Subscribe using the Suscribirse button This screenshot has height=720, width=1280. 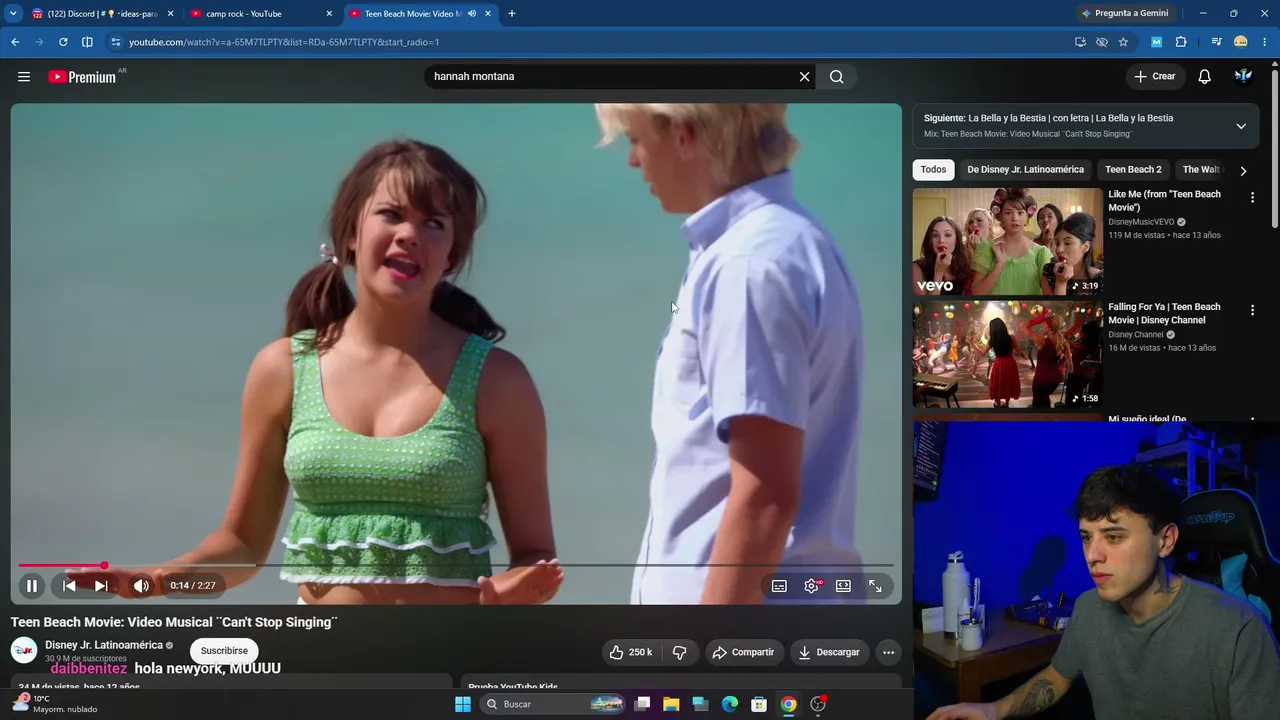tap(224, 651)
